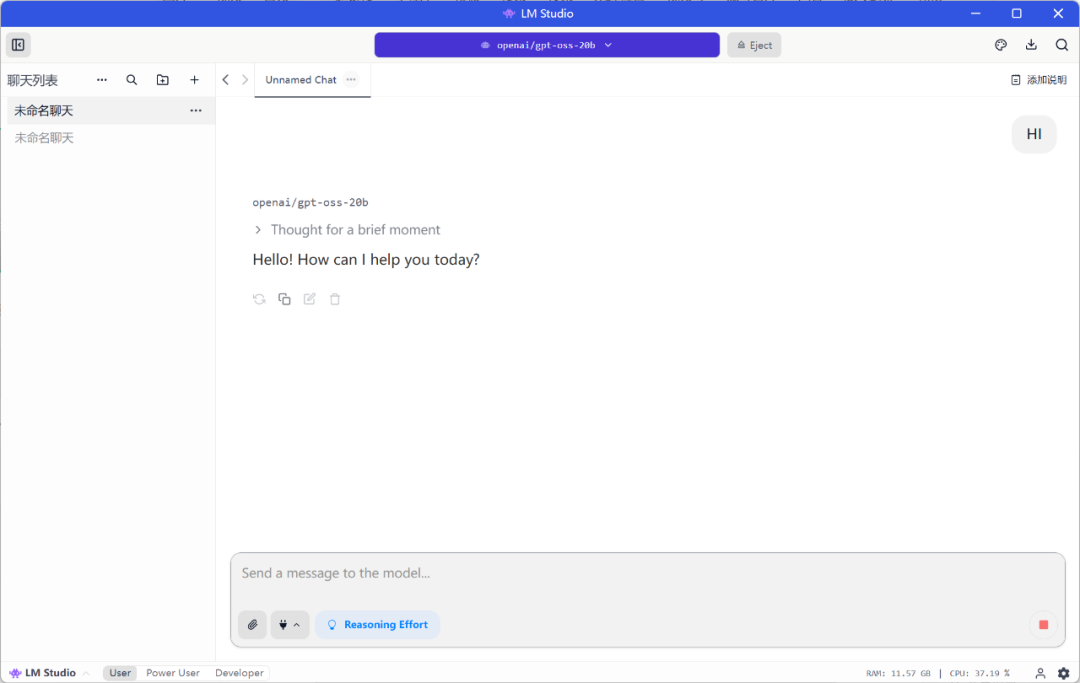The width and height of the screenshot is (1080, 683).
Task: Minimize the LM Studio window
Action: click(975, 13)
